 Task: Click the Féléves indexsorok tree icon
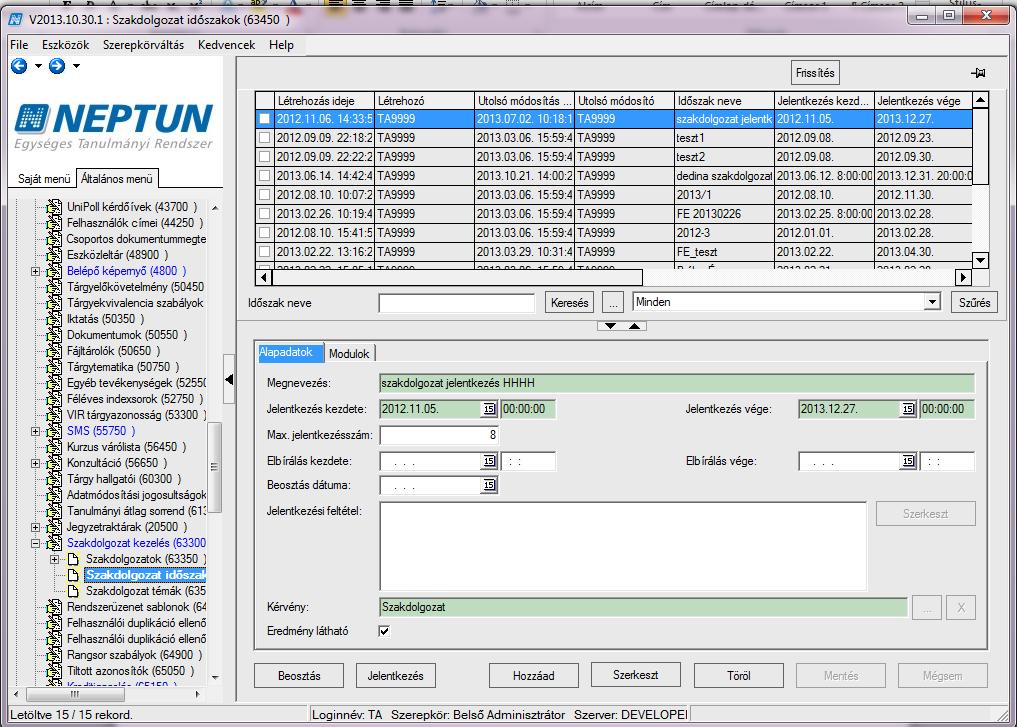coord(54,399)
